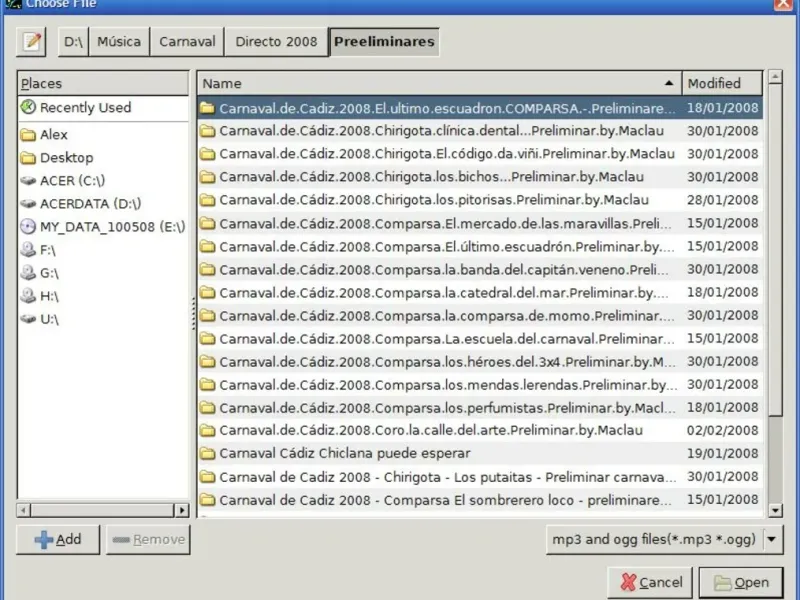Click the pencil type-a-filename icon
Screen dimensions: 800x600
31,41
